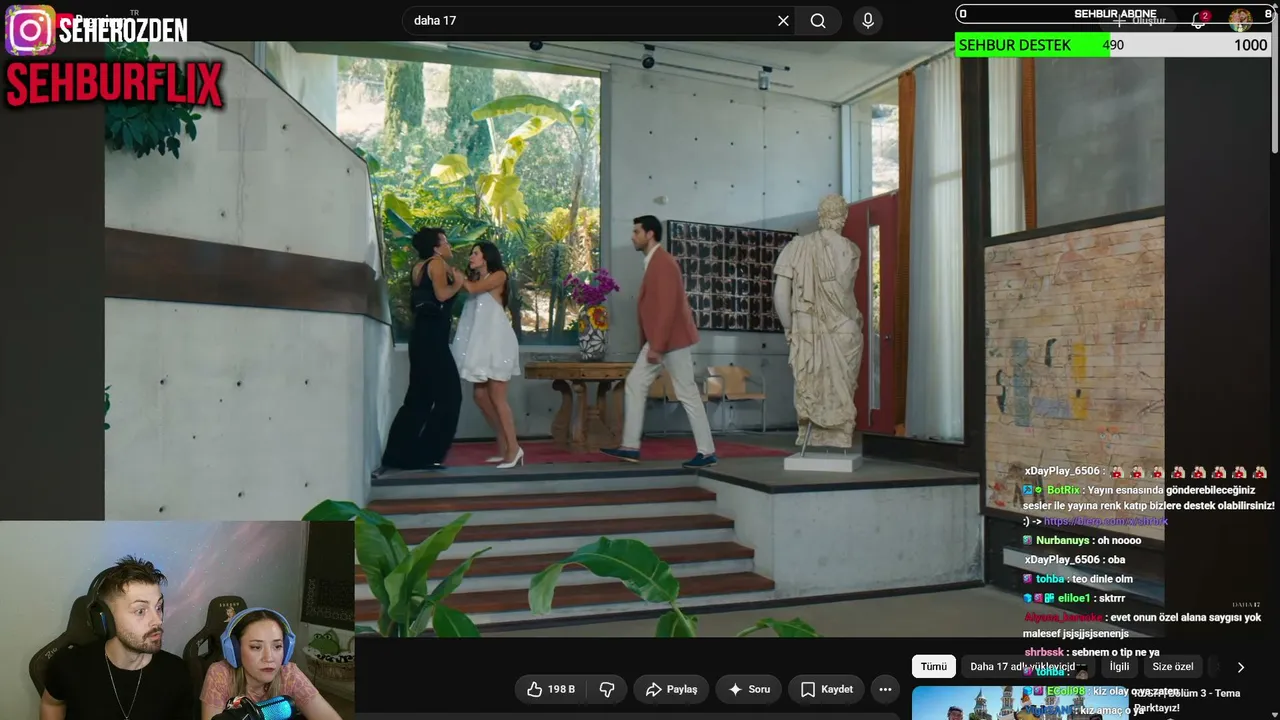The width and height of the screenshot is (1280, 720).
Task: Open 'Bölüm 3 - Tema Parktayız!' video title
Action: [x=1186, y=700]
